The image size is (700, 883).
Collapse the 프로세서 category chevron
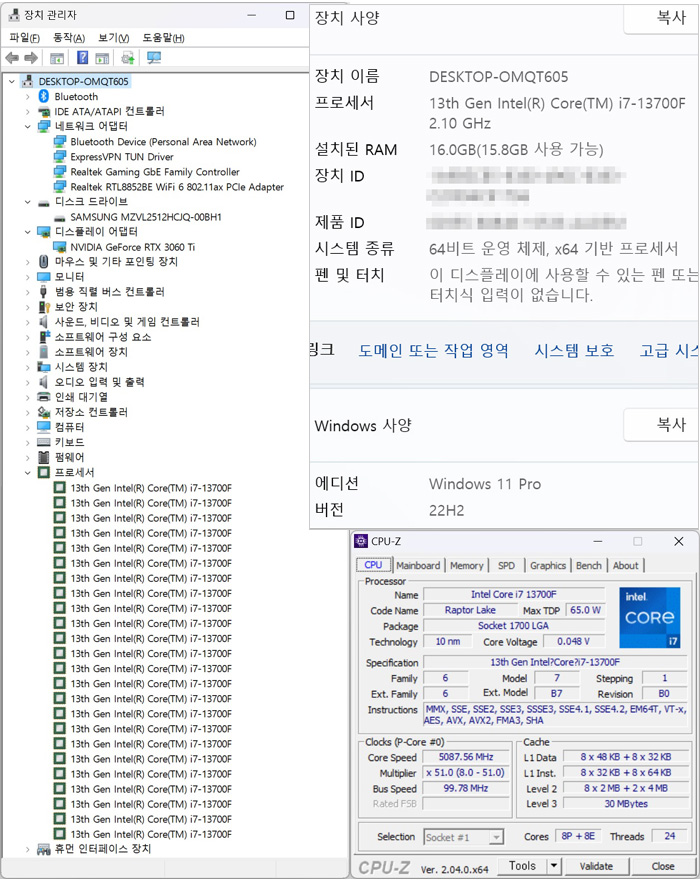coord(28,472)
